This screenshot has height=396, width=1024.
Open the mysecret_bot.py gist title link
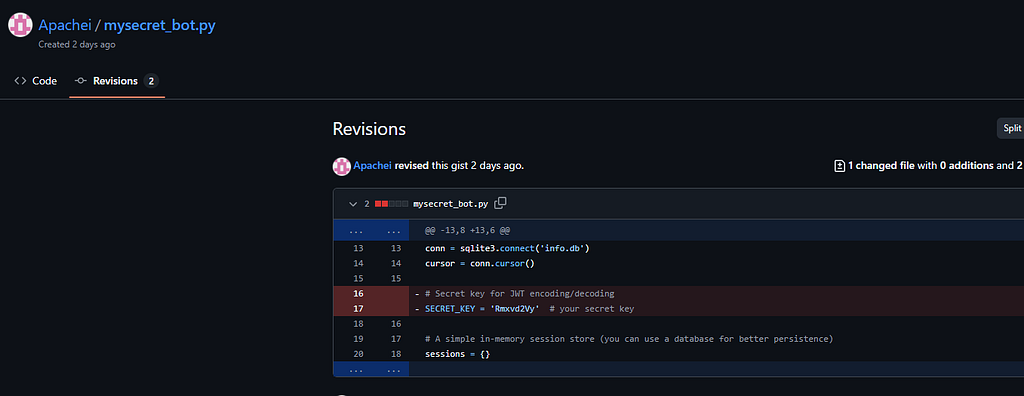(x=159, y=25)
